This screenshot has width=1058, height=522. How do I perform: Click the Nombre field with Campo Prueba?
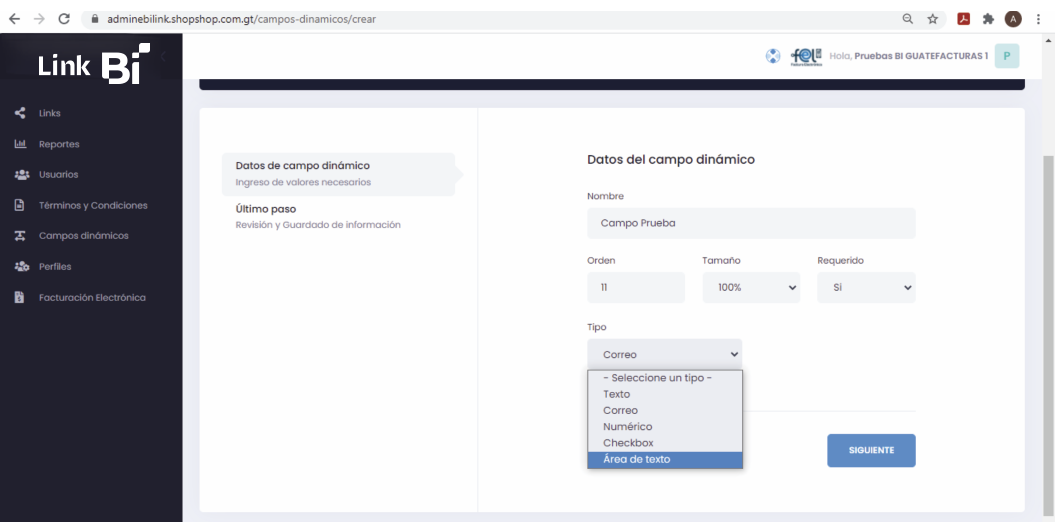(750, 223)
